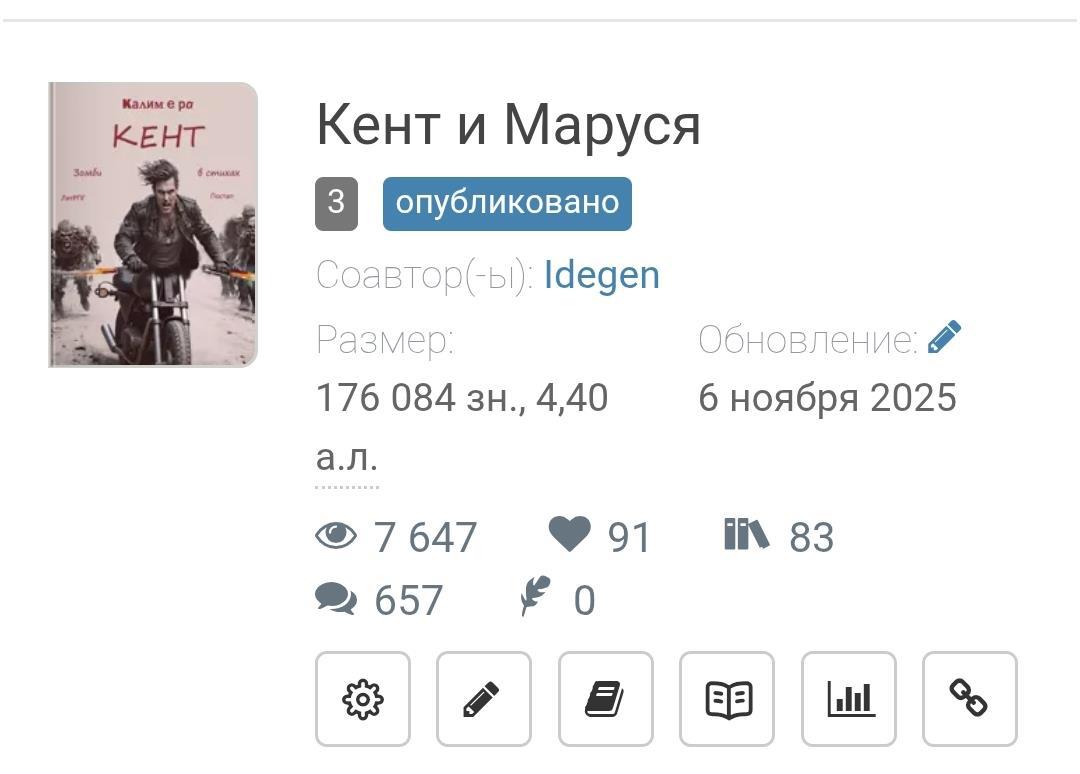Screen dimensions: 1080x774
Task: Copy link with chain icon button
Action: tap(970, 699)
